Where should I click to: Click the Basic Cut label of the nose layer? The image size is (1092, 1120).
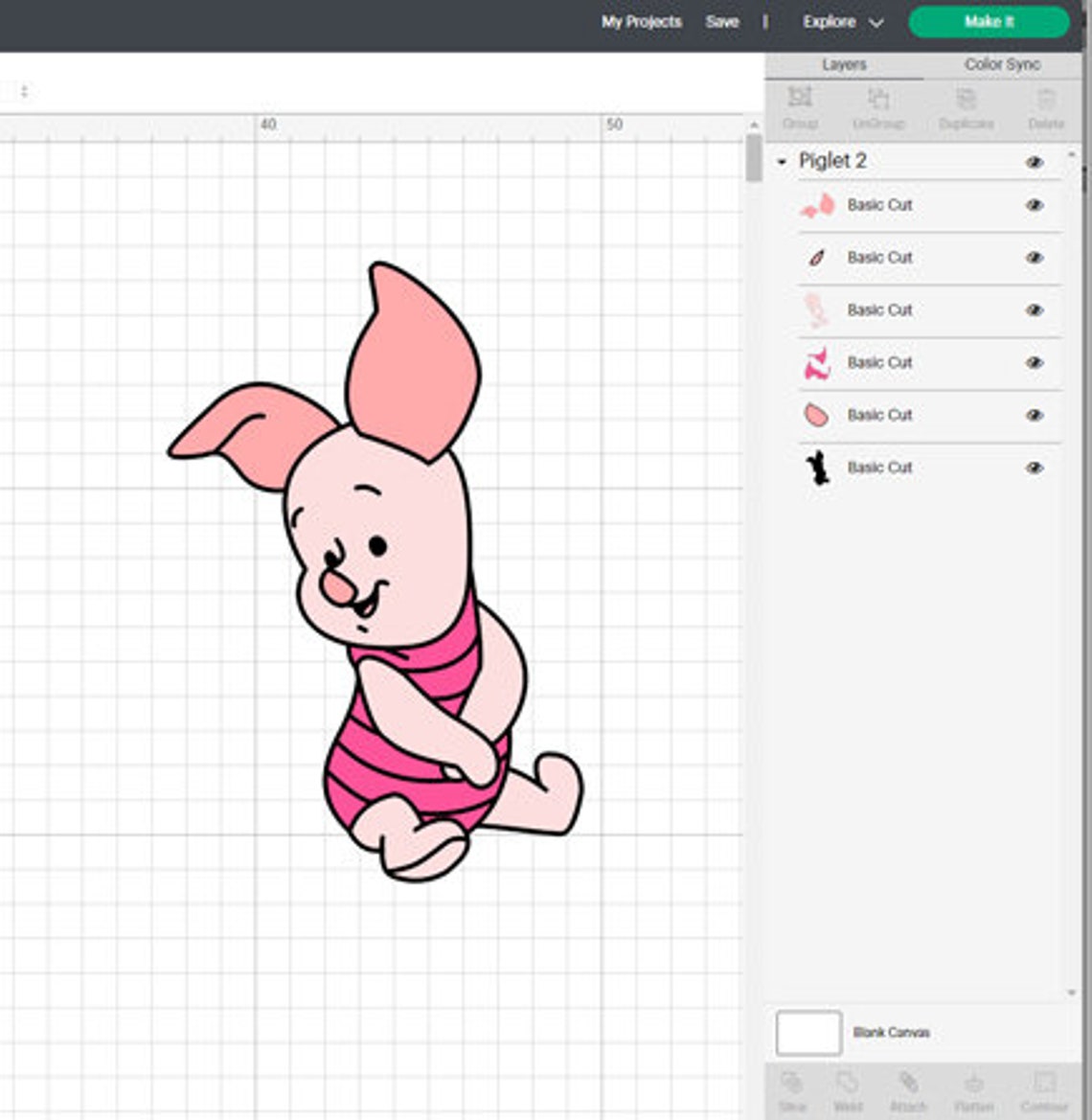[879, 415]
